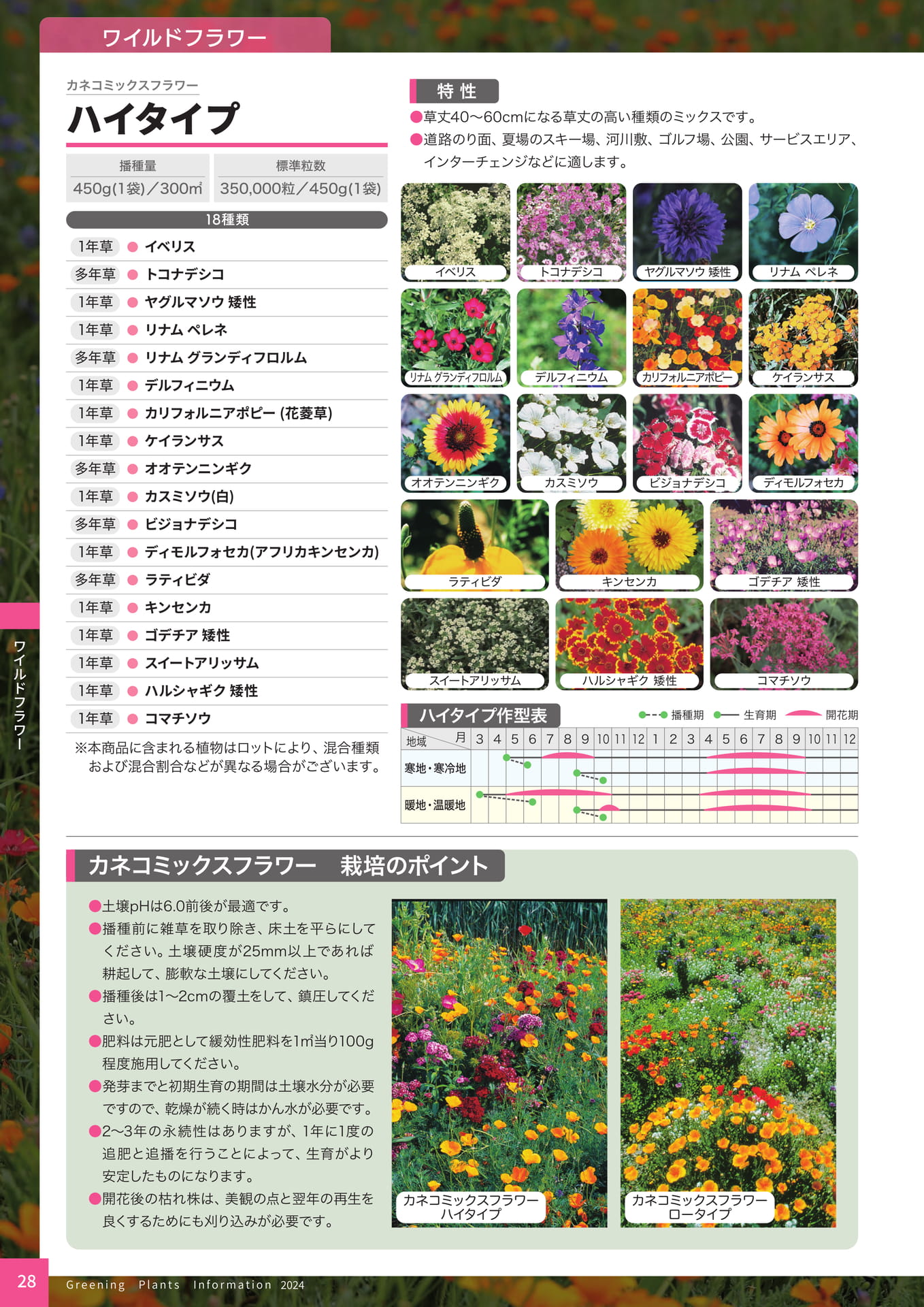Click the ハイタイプ title
The width and height of the screenshot is (924, 1307).
(x=154, y=118)
